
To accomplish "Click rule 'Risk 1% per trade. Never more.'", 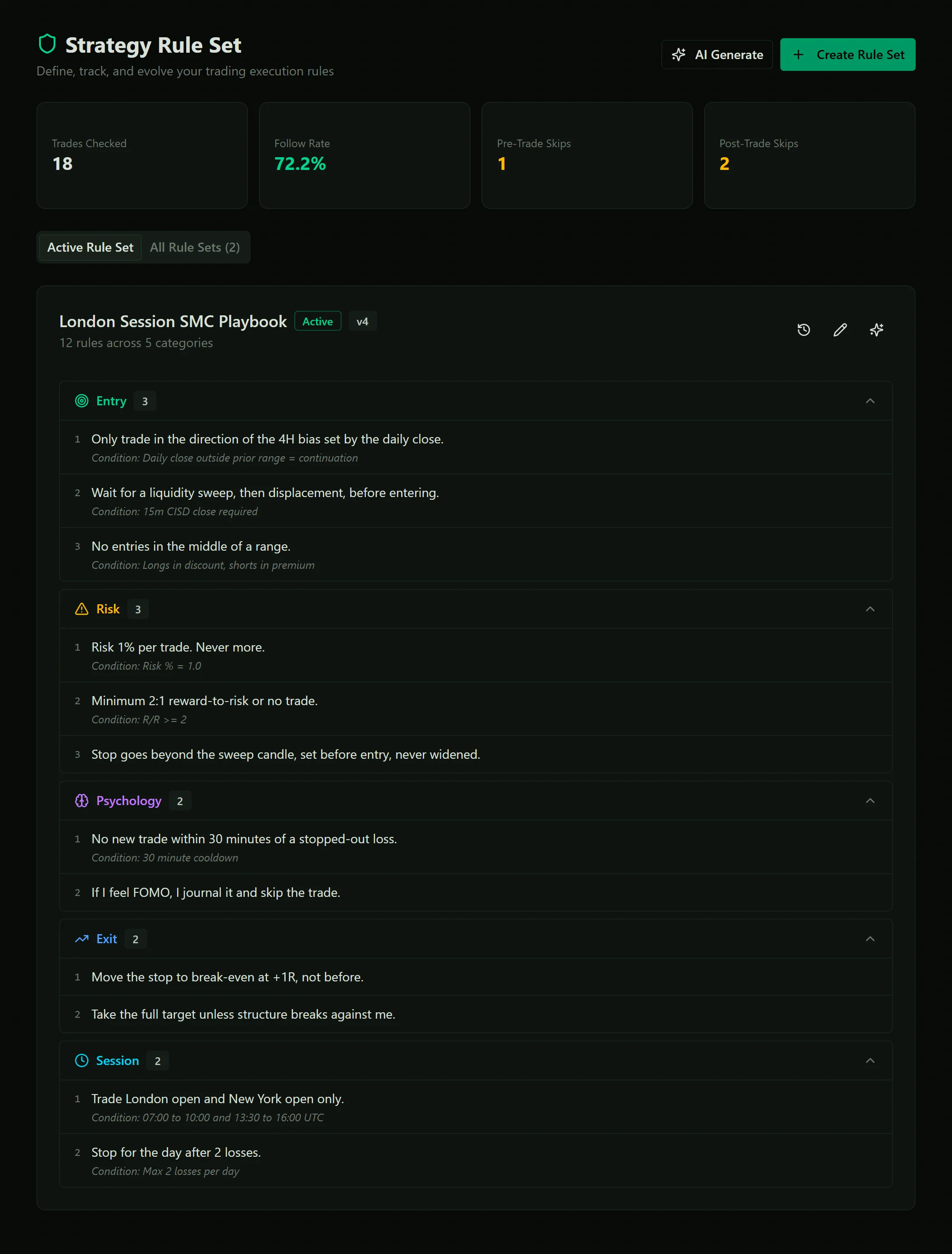I will click(x=476, y=655).
